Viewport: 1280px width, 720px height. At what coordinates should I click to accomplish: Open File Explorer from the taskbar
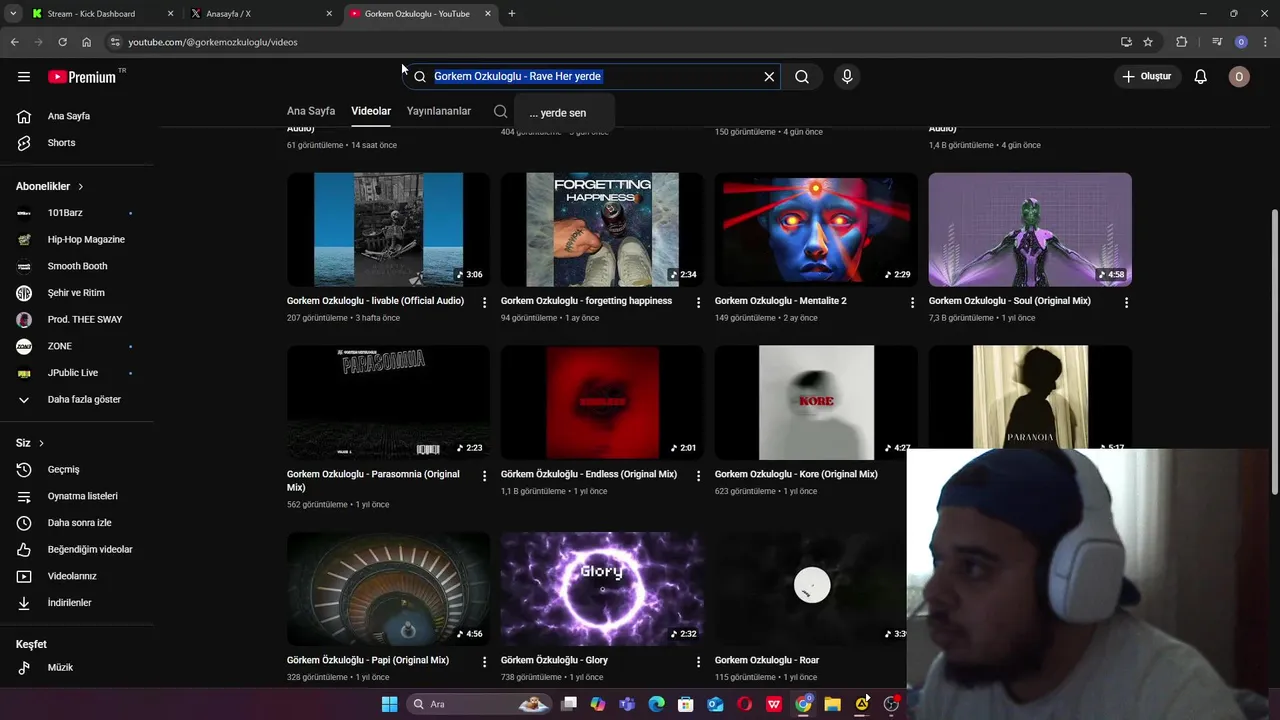coord(832,704)
